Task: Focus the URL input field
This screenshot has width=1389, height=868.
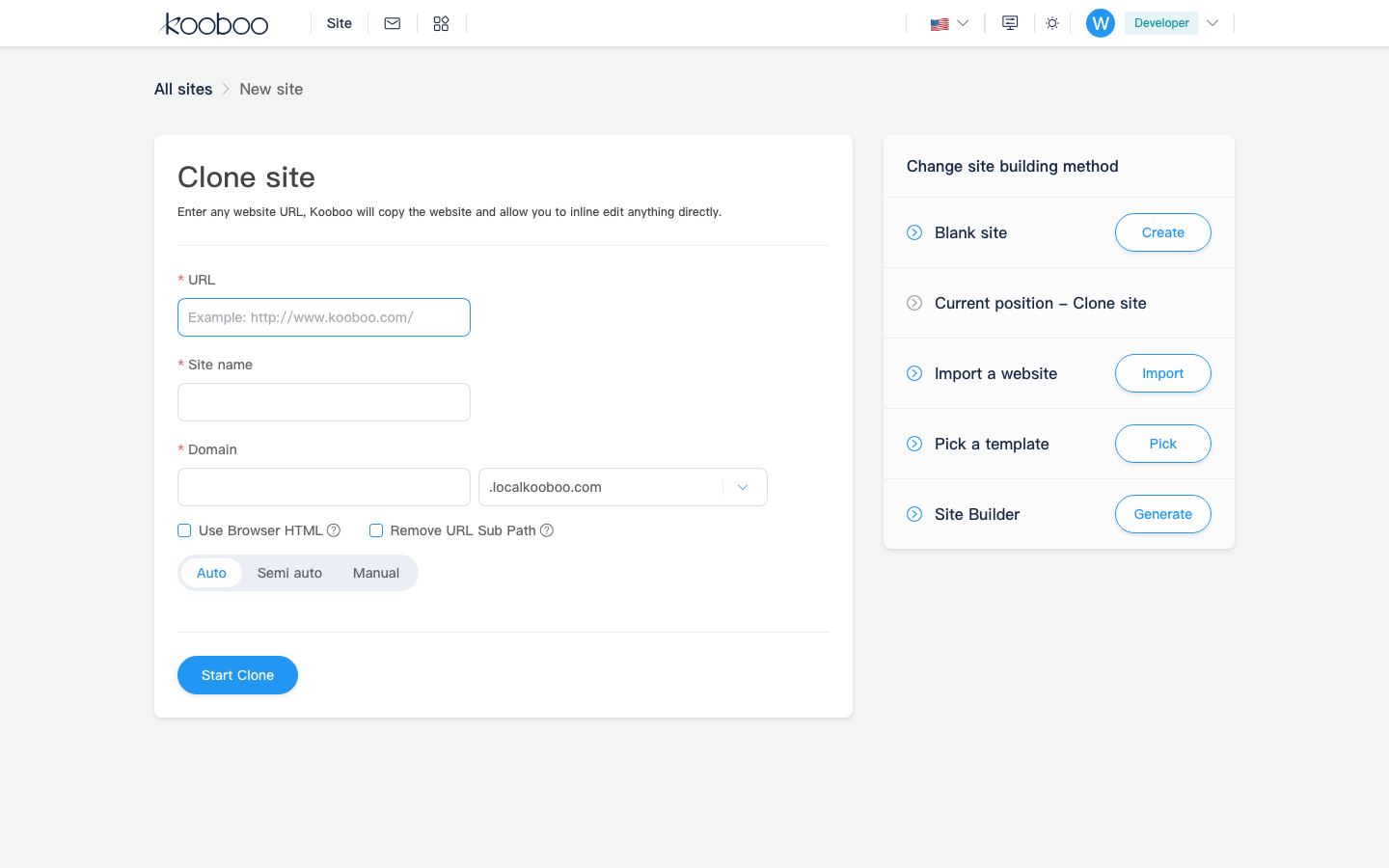Action: pos(324,317)
